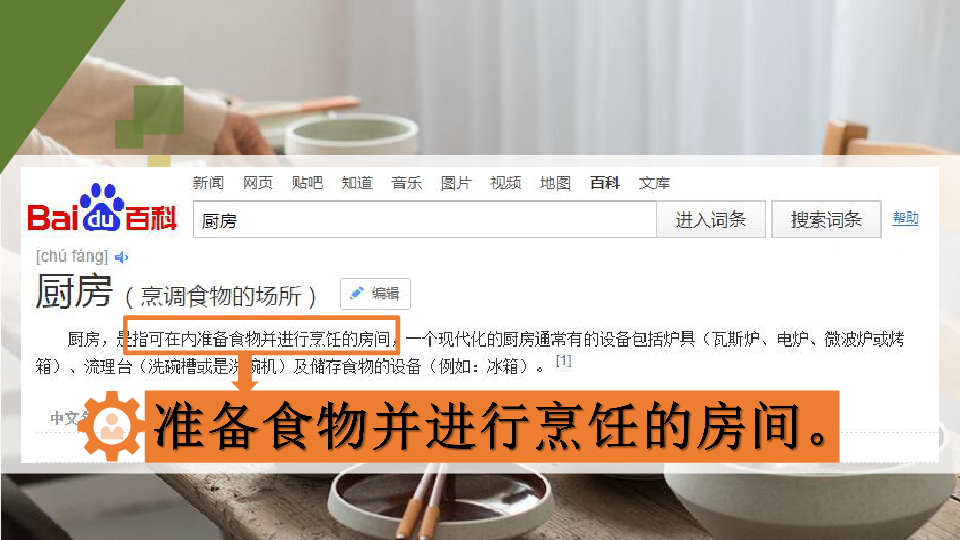Click the search field containing 厨房
This screenshot has height=540, width=960.
425,219
